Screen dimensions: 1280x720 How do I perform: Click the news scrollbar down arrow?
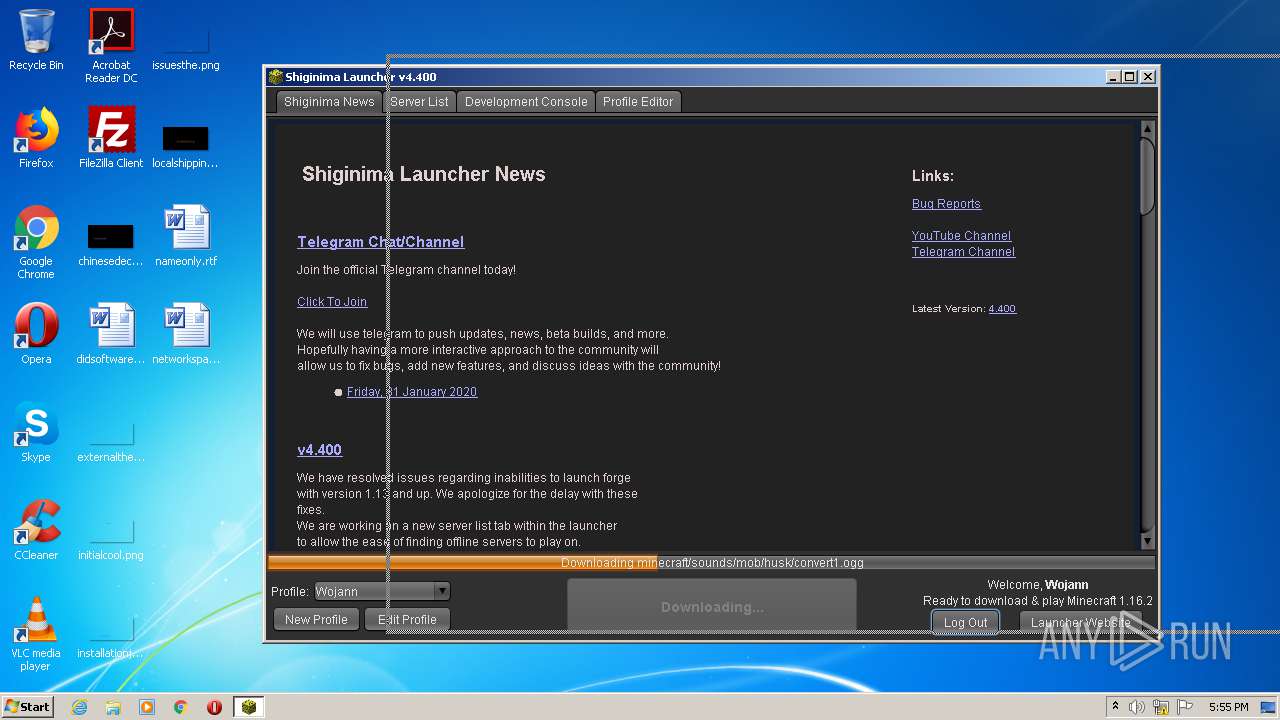1147,541
